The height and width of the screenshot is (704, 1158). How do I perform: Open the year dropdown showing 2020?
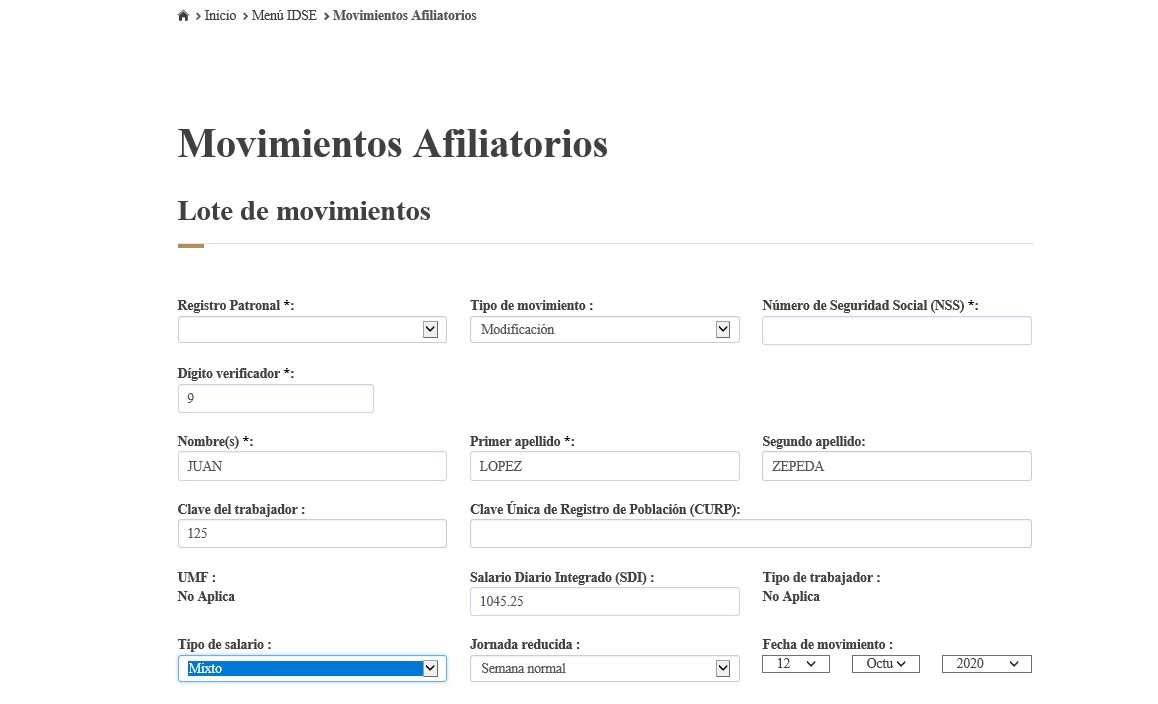coord(986,663)
